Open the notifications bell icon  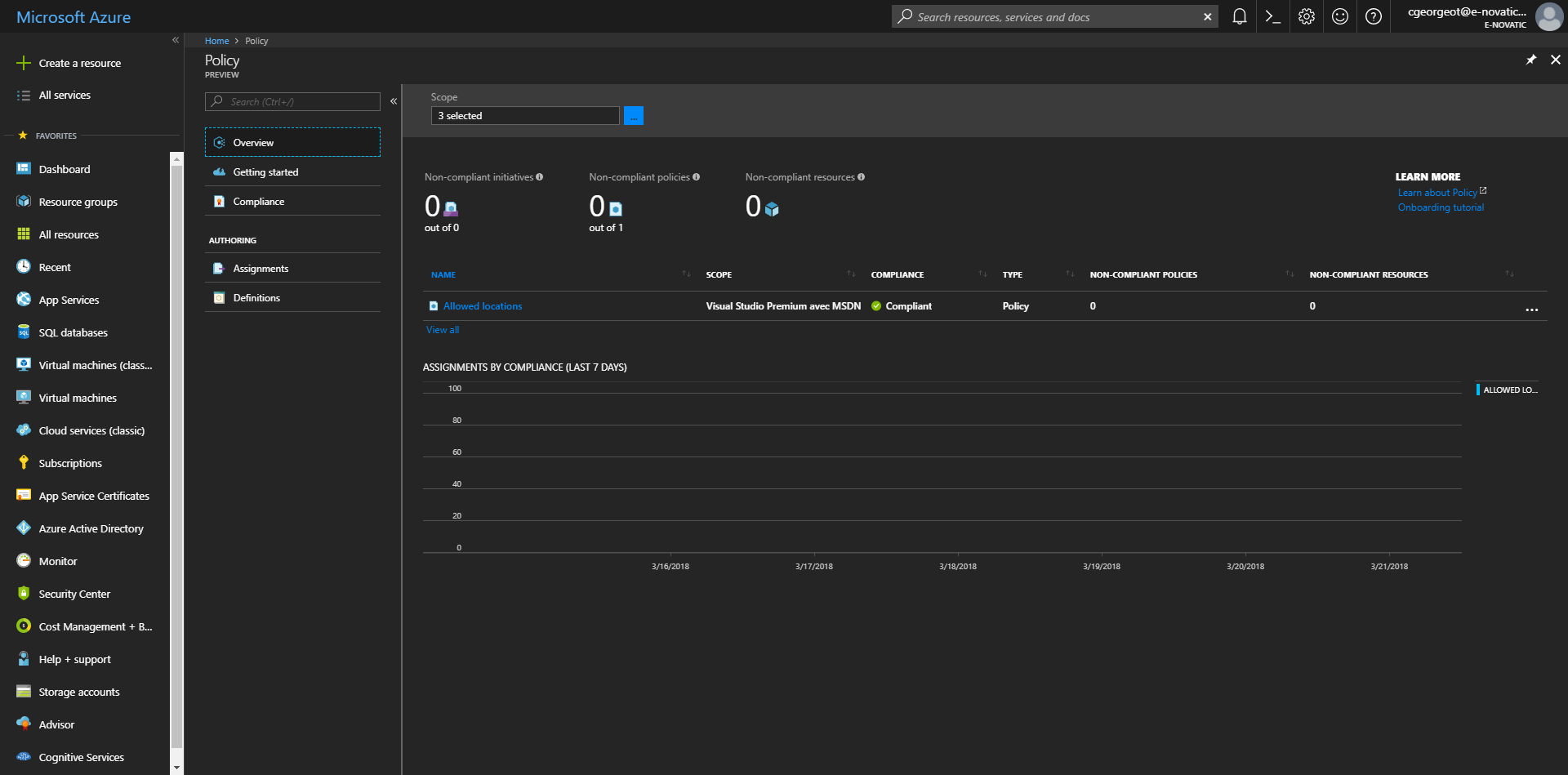pos(1239,16)
